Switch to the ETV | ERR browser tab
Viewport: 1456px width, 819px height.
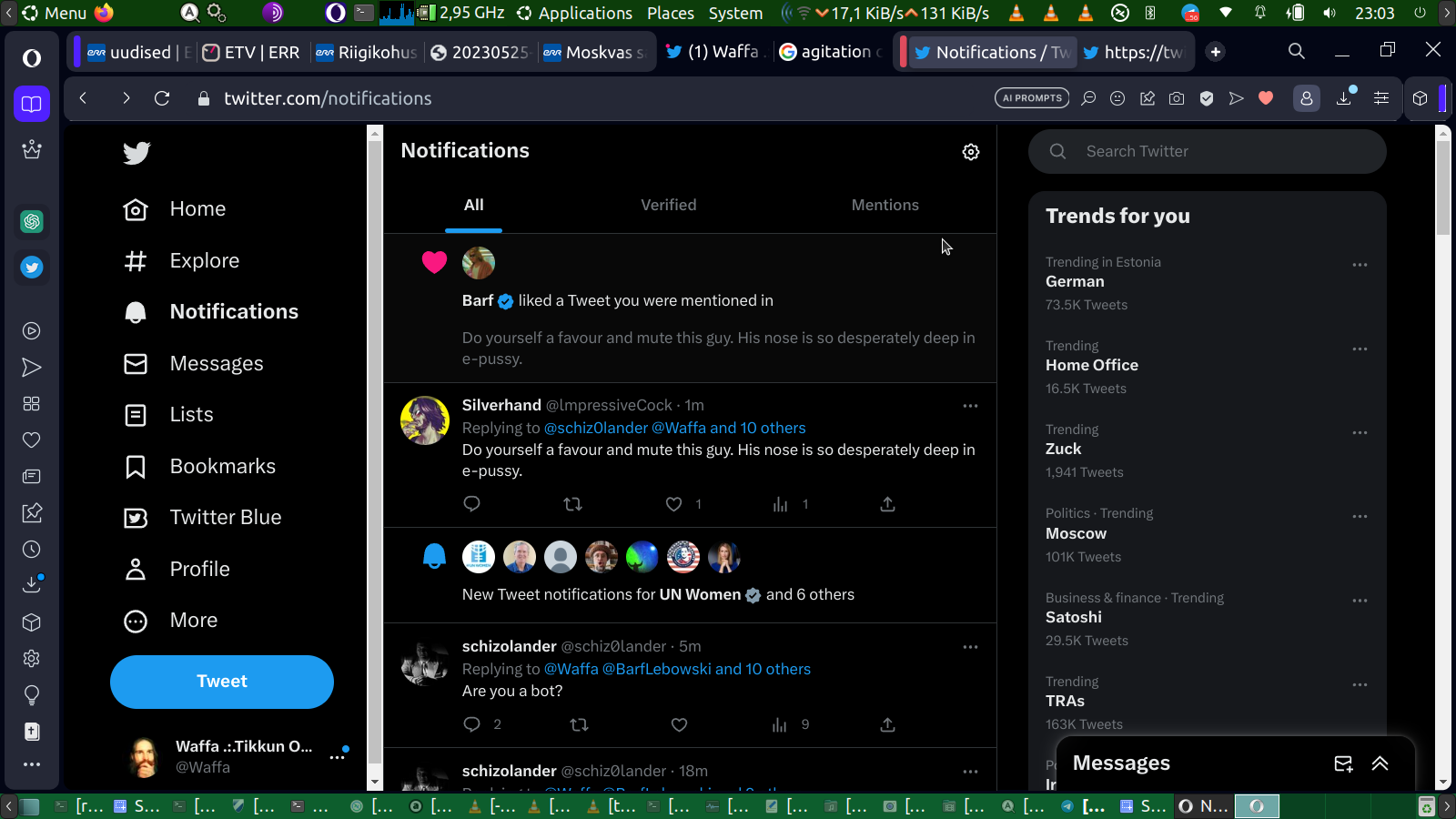(251, 52)
